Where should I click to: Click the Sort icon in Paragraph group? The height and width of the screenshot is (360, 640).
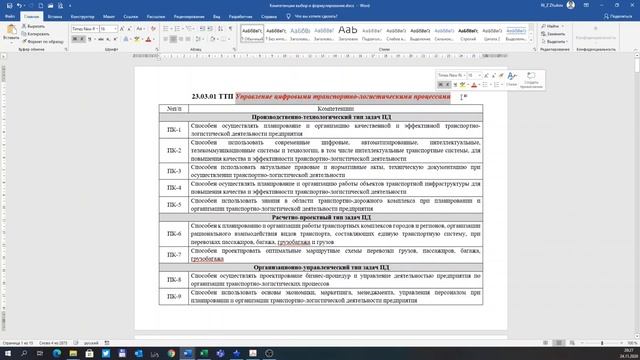220,29
